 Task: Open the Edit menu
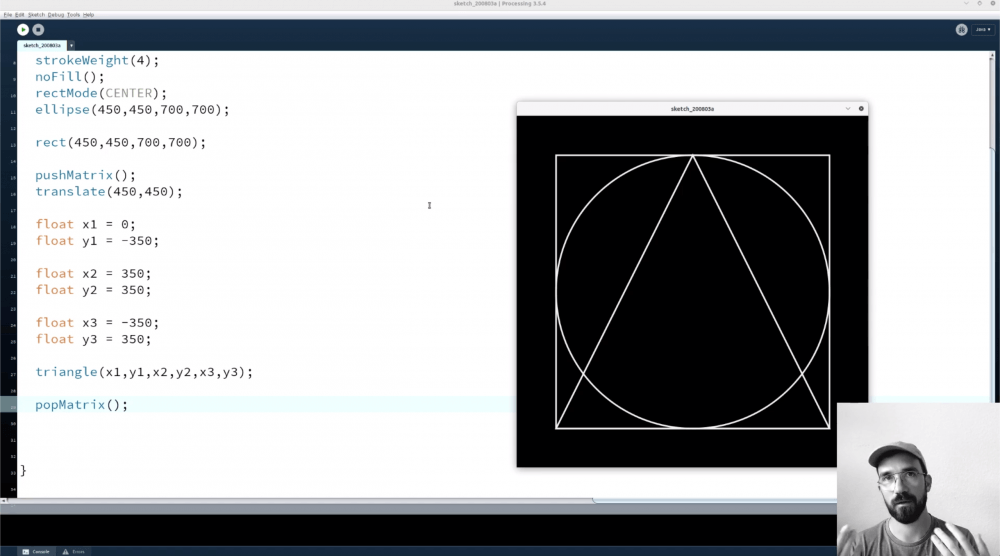(x=20, y=15)
